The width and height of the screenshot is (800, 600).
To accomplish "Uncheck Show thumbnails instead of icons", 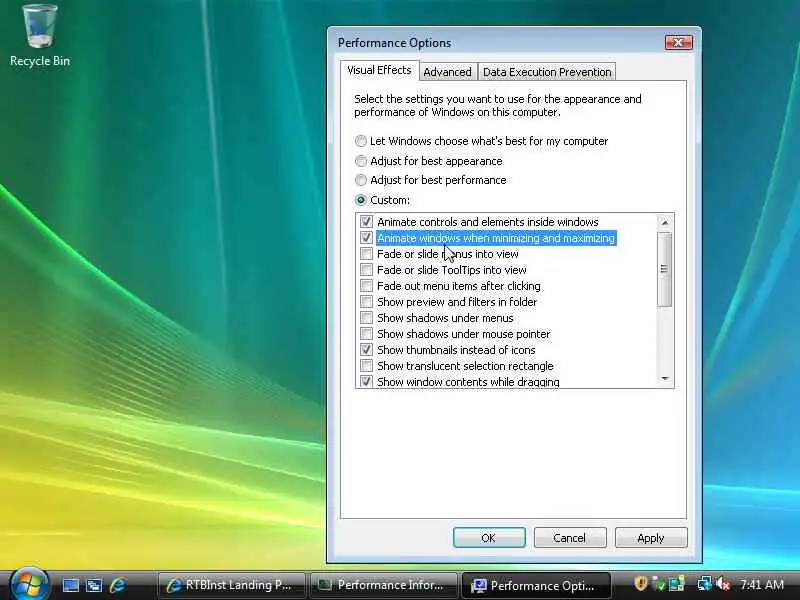I will point(366,349).
